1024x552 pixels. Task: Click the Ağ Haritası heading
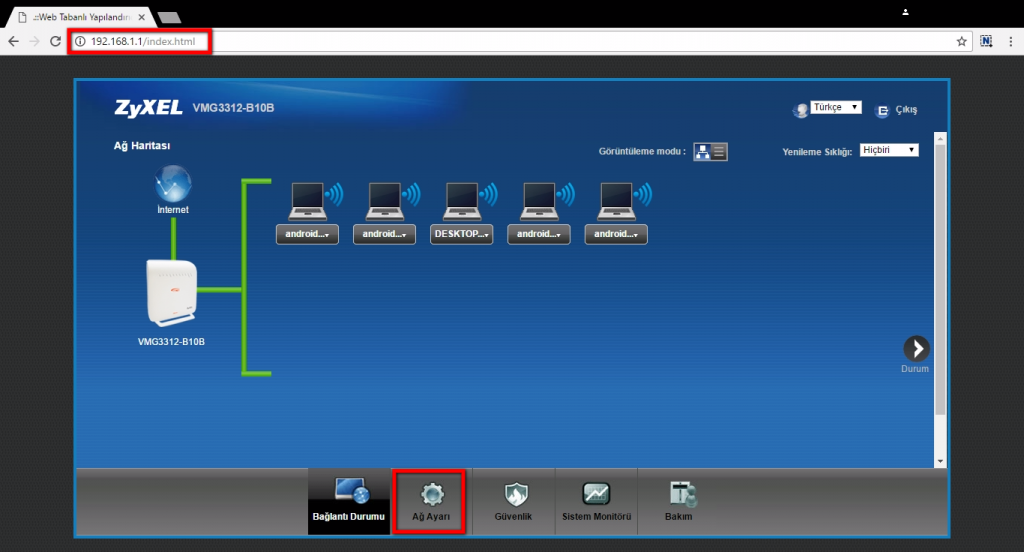pyautogui.click(x=142, y=146)
